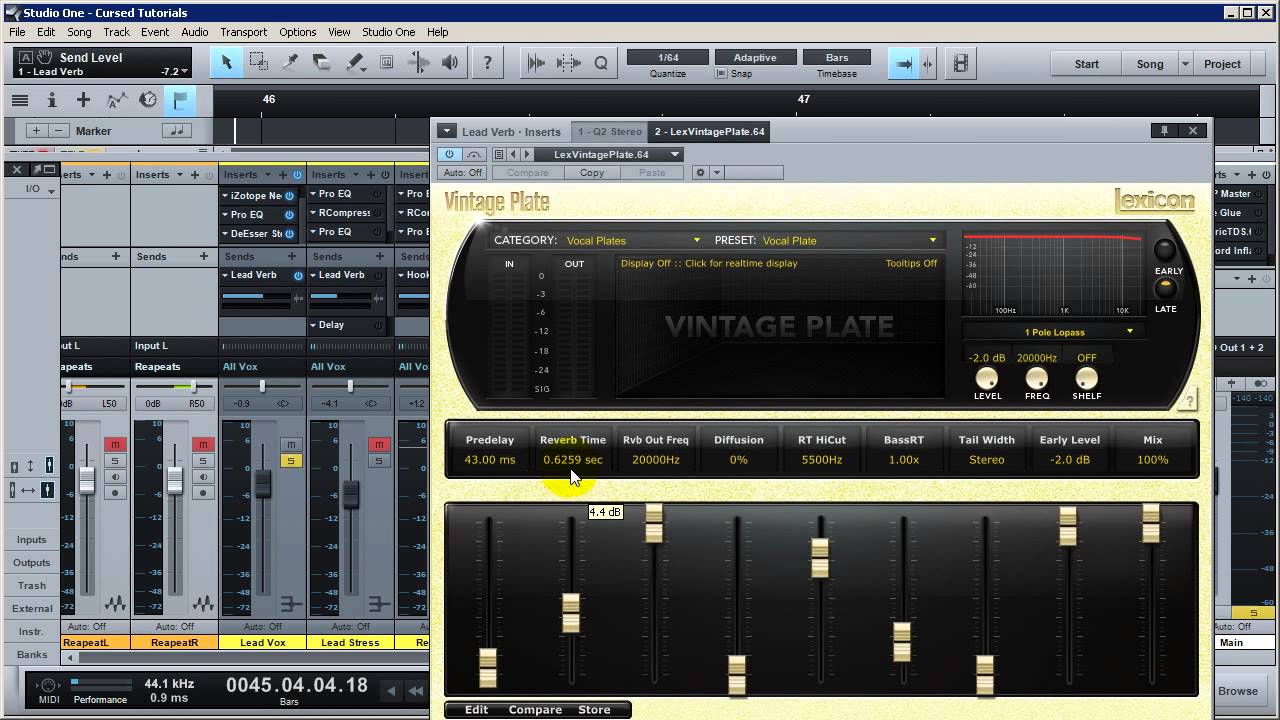
Task: Open the tempo track clock icon
Action: (x=148, y=100)
